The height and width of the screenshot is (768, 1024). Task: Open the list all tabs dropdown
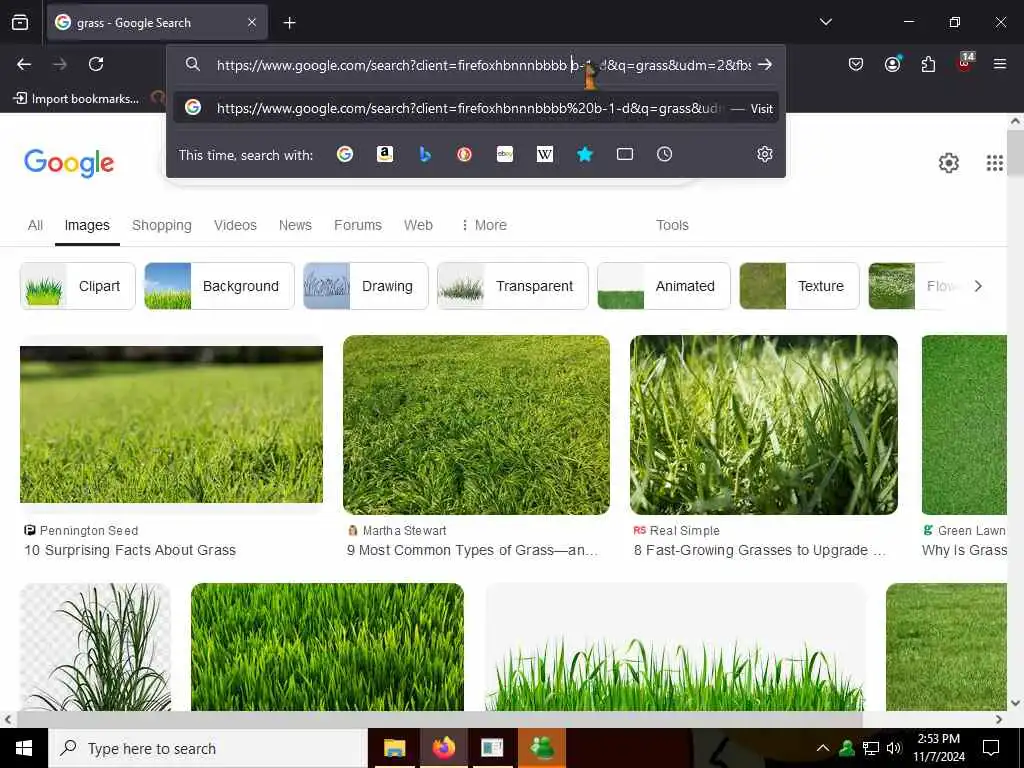coord(825,22)
